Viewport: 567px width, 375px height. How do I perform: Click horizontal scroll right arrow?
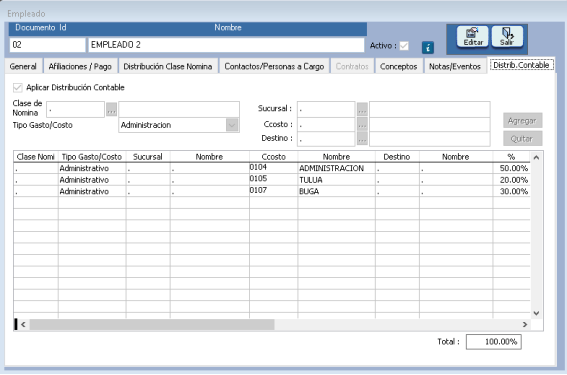pos(525,324)
